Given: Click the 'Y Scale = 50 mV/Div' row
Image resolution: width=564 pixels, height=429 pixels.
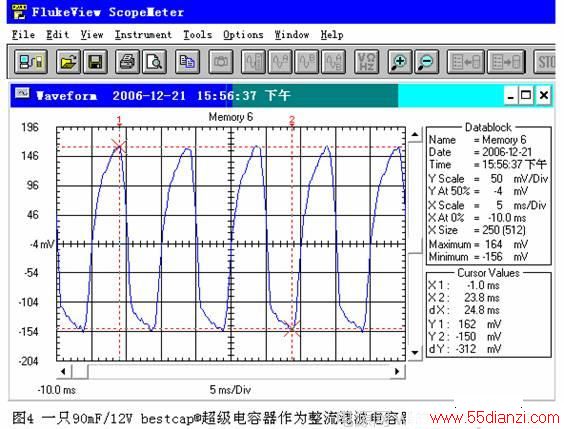Looking at the screenshot, I should [x=488, y=179].
